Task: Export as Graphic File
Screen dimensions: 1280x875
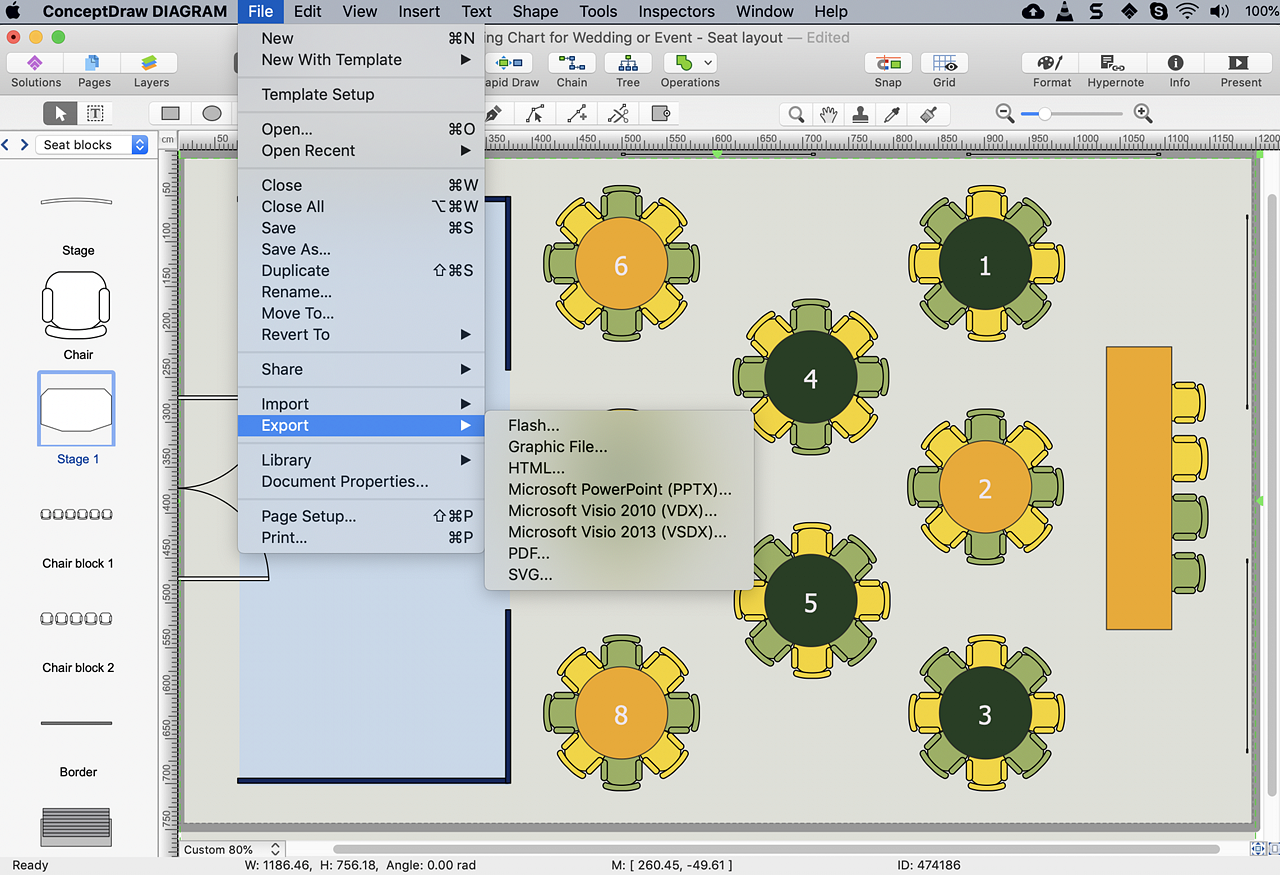Action: tap(619, 447)
